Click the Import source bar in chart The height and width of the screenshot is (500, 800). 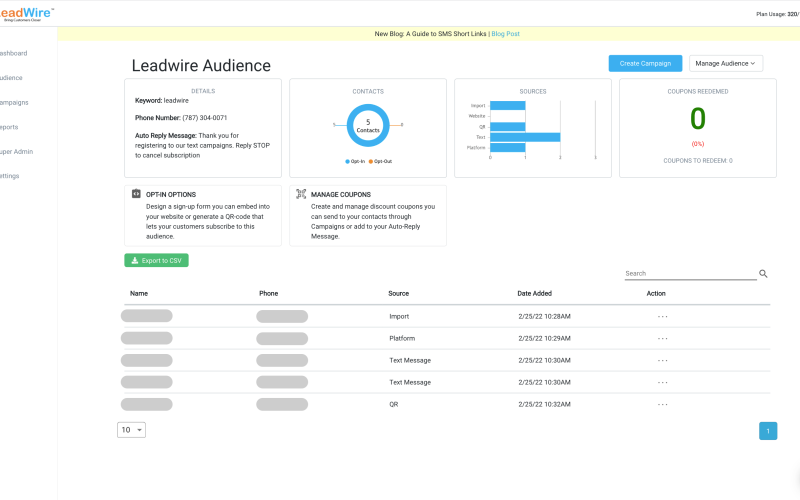pos(508,106)
